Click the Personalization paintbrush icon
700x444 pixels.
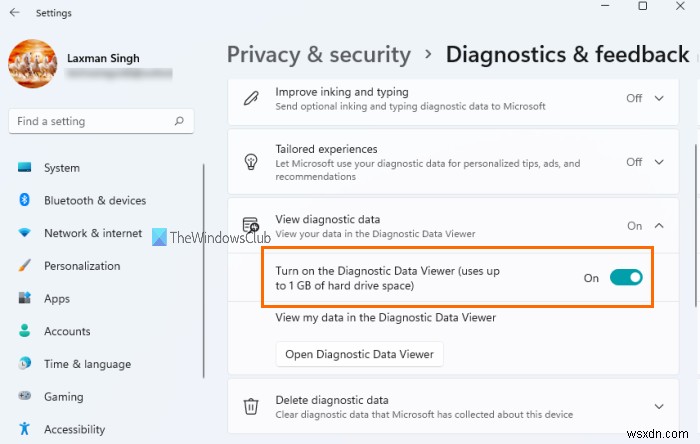[x=24, y=266]
